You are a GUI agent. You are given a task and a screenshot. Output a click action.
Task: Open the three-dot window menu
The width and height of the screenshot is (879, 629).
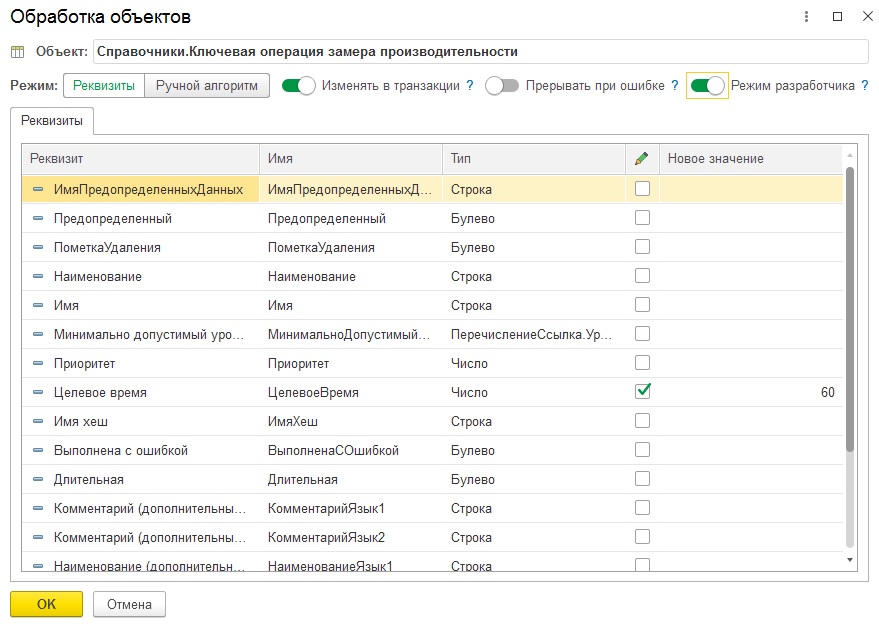pyautogui.click(x=807, y=17)
